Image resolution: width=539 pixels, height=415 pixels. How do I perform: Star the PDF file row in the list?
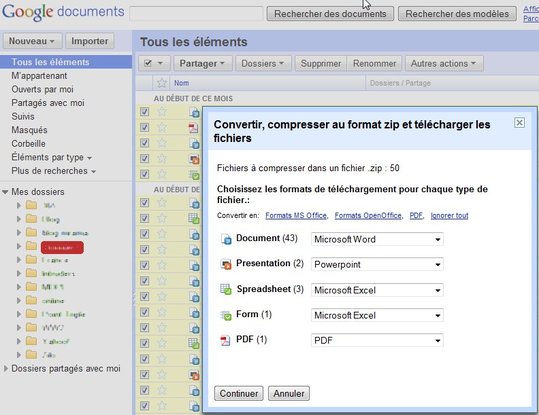pos(162,128)
